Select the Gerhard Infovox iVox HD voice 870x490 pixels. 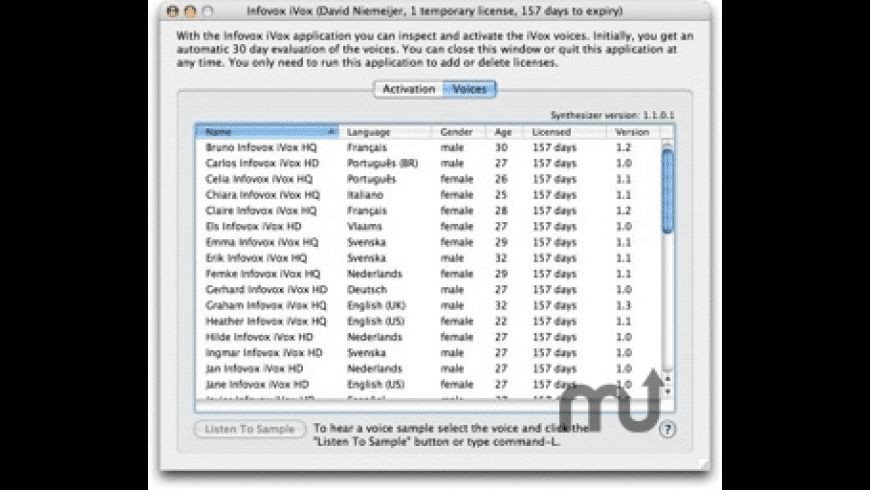[428, 290]
